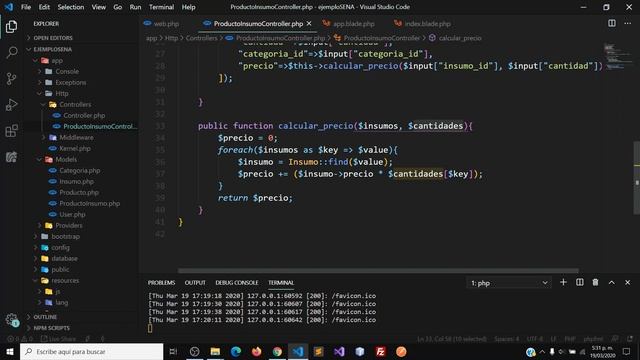The height and width of the screenshot is (360, 640).
Task: Expand the NPM Scripts section
Action: click(x=81, y=328)
